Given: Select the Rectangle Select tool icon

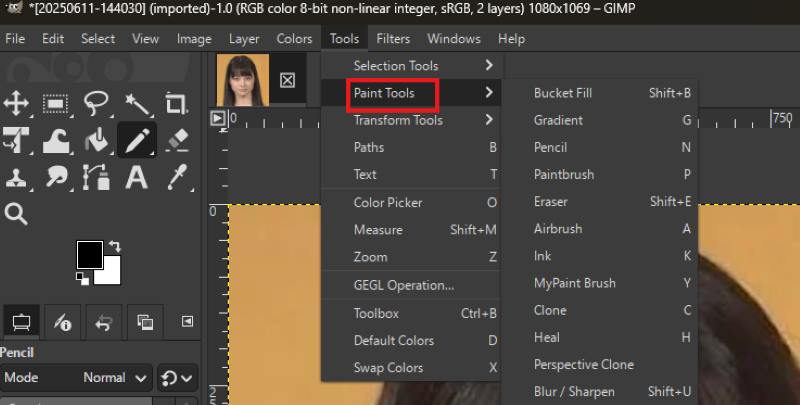Looking at the screenshot, I should pyautogui.click(x=56, y=104).
